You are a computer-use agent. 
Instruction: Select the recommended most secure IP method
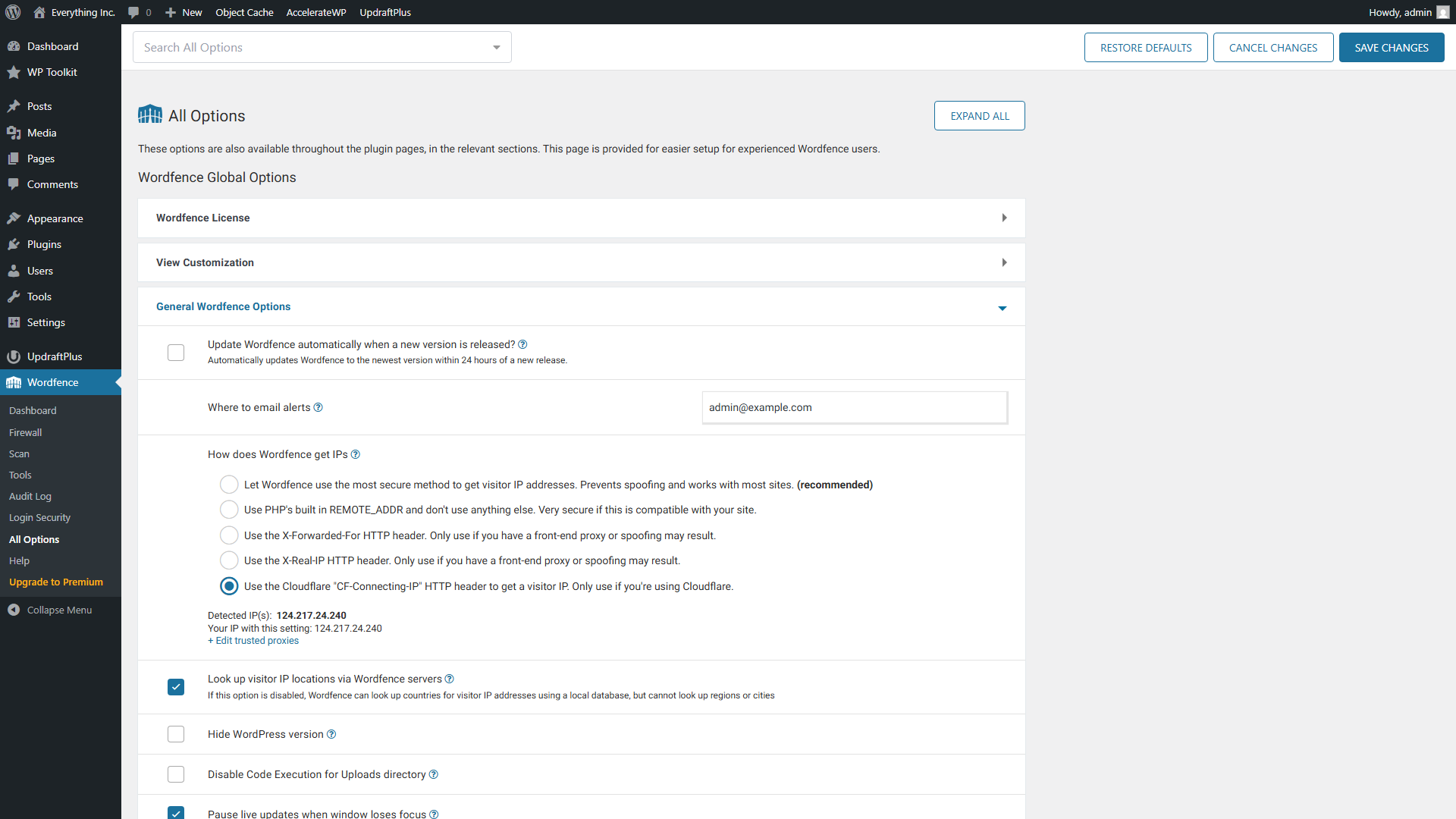(229, 485)
